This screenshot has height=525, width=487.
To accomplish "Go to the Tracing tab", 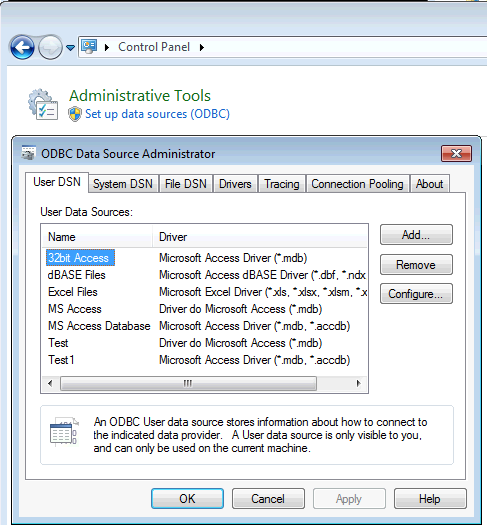I will coord(282,184).
